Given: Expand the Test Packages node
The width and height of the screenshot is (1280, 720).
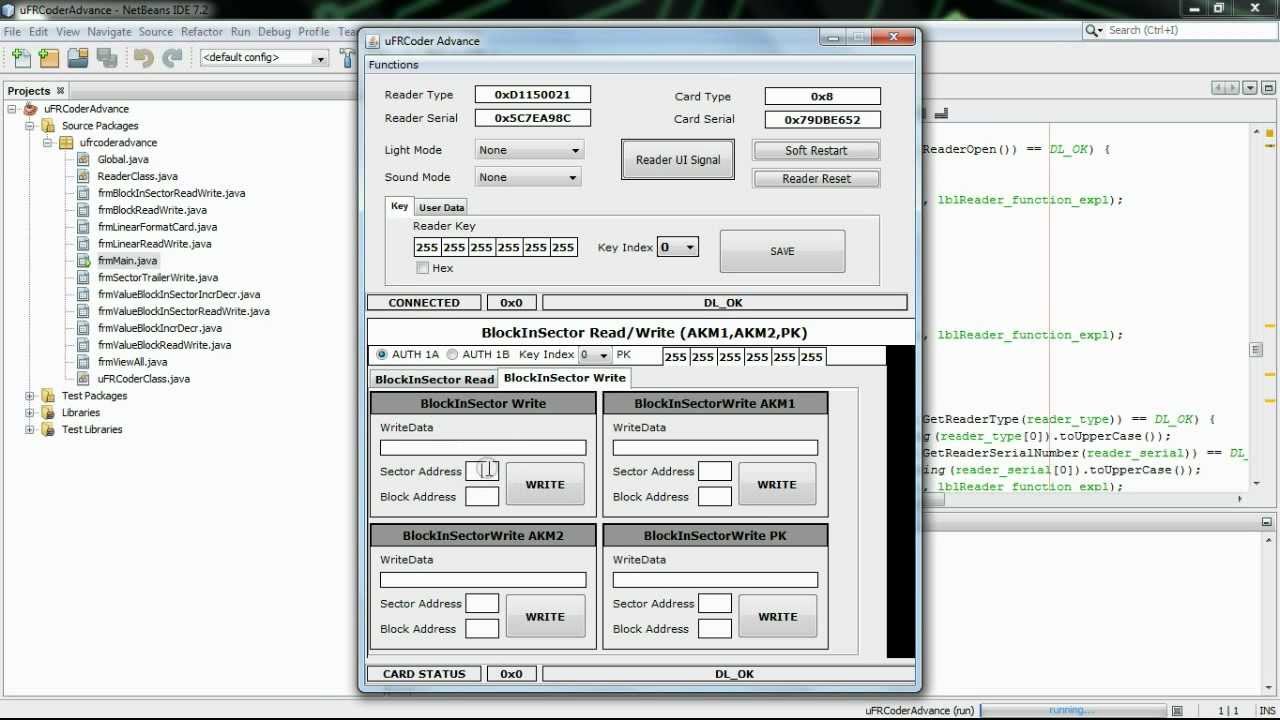Looking at the screenshot, I should (30, 396).
